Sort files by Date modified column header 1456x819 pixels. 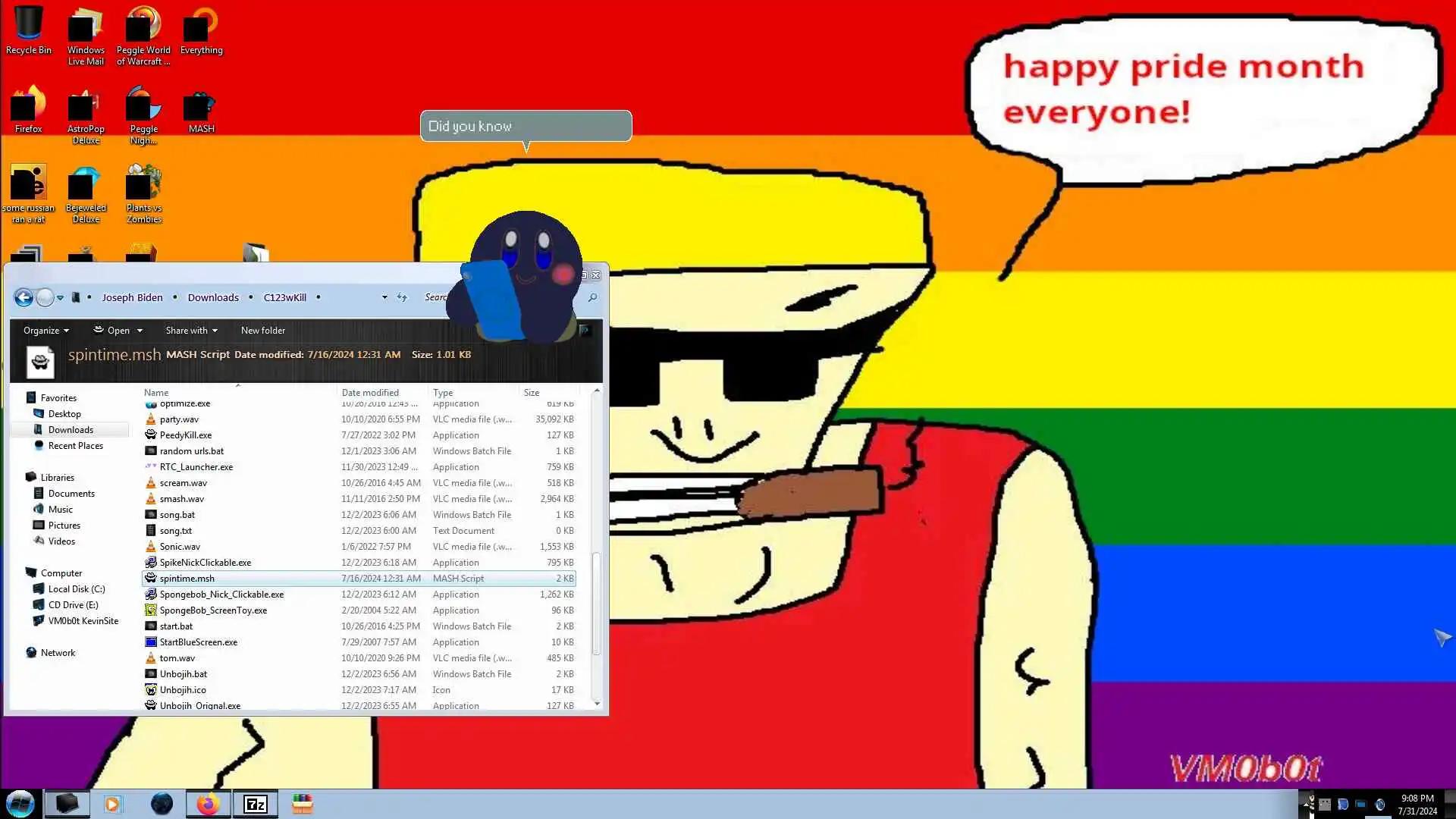coord(370,393)
